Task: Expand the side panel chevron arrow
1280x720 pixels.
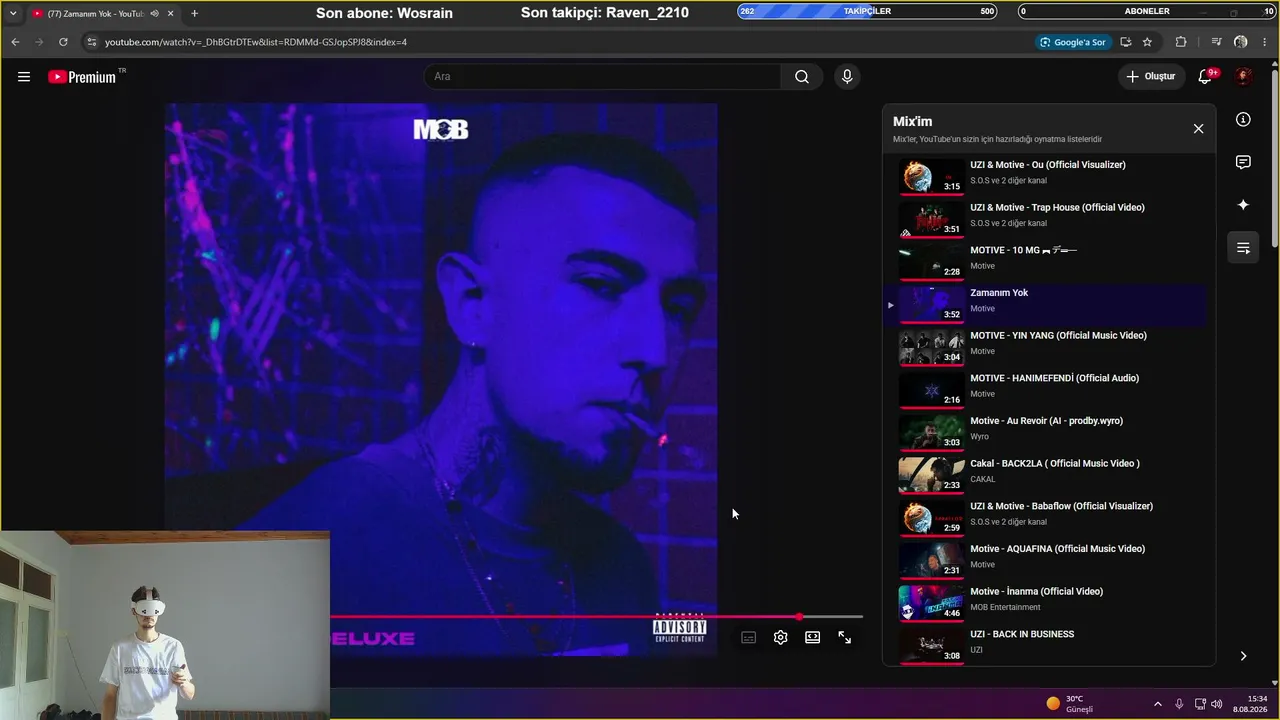Action: pos(1243,656)
